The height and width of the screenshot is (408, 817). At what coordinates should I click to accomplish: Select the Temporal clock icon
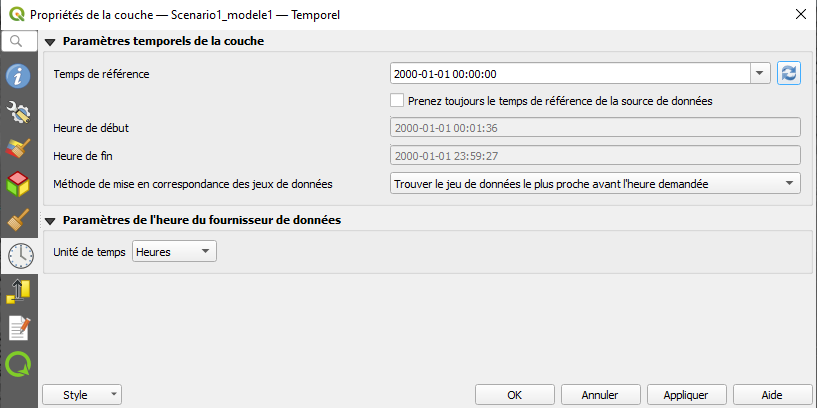point(20,256)
